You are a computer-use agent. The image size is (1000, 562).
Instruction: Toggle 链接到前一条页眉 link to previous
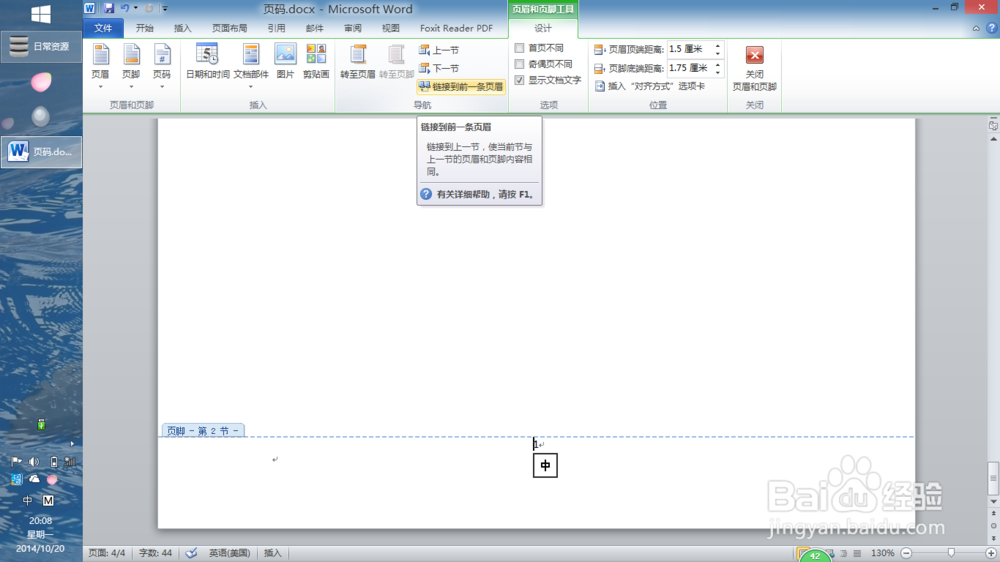click(x=461, y=87)
